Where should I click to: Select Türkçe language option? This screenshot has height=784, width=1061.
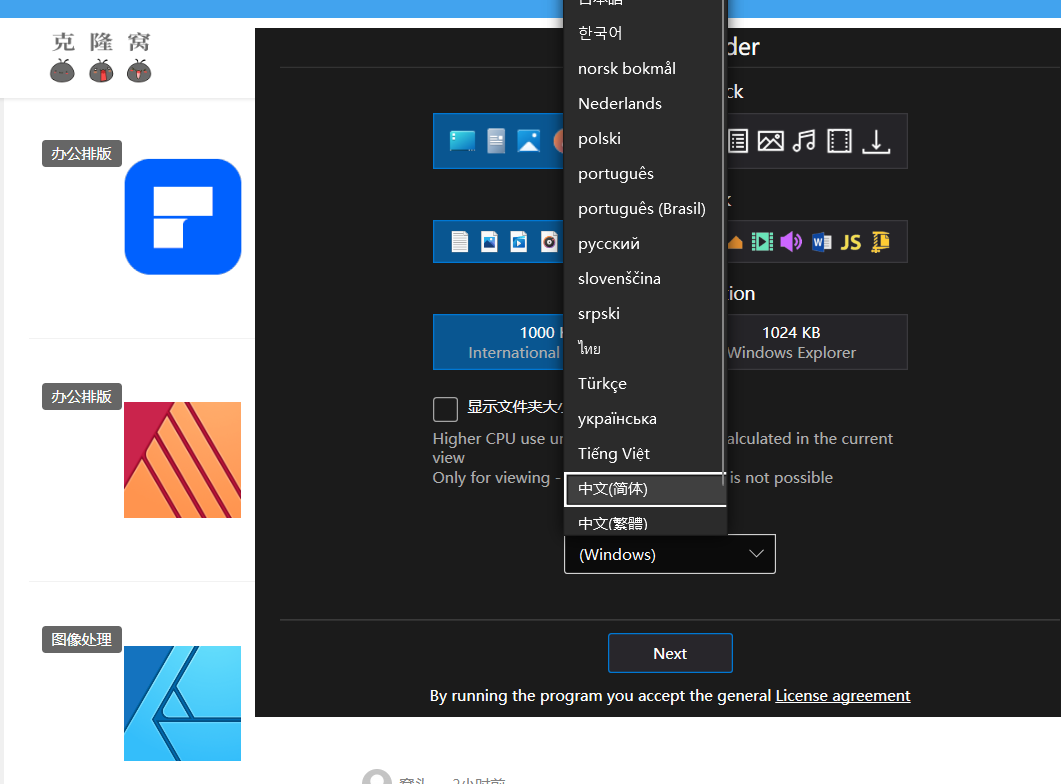[x=644, y=384]
